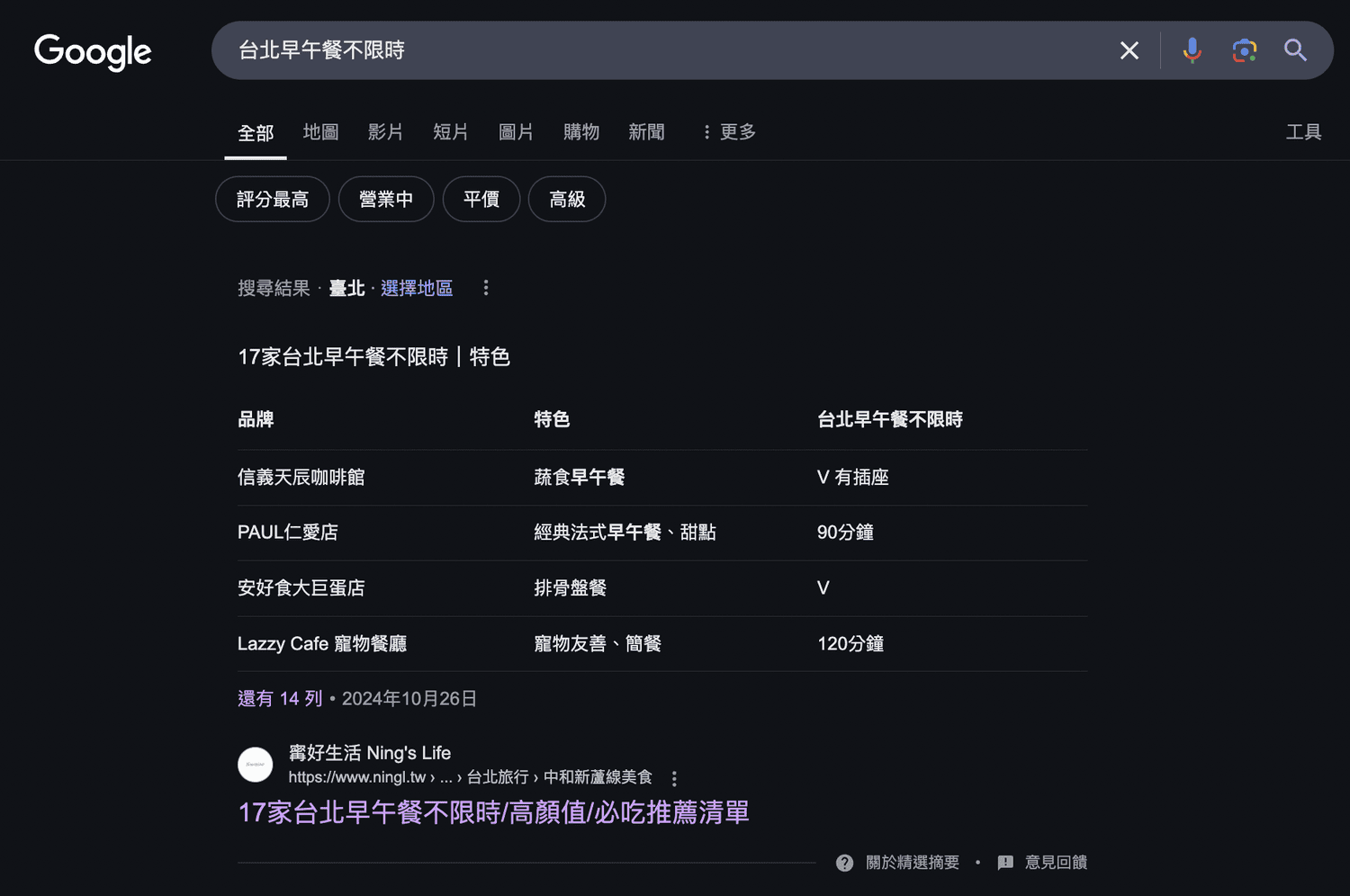Viewport: 1350px width, 896px height.
Task: Open the 工具 options
Action: (x=1303, y=132)
